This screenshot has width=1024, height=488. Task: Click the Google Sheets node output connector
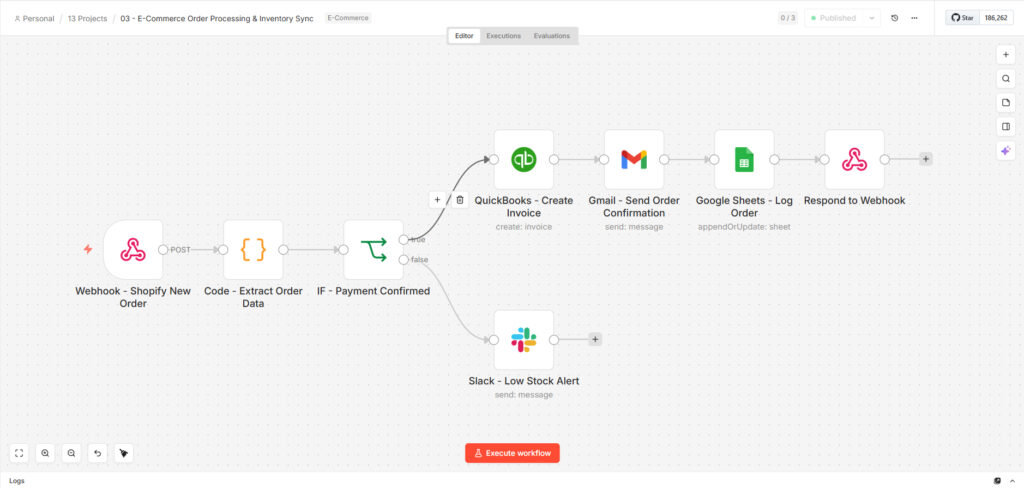[x=775, y=159]
